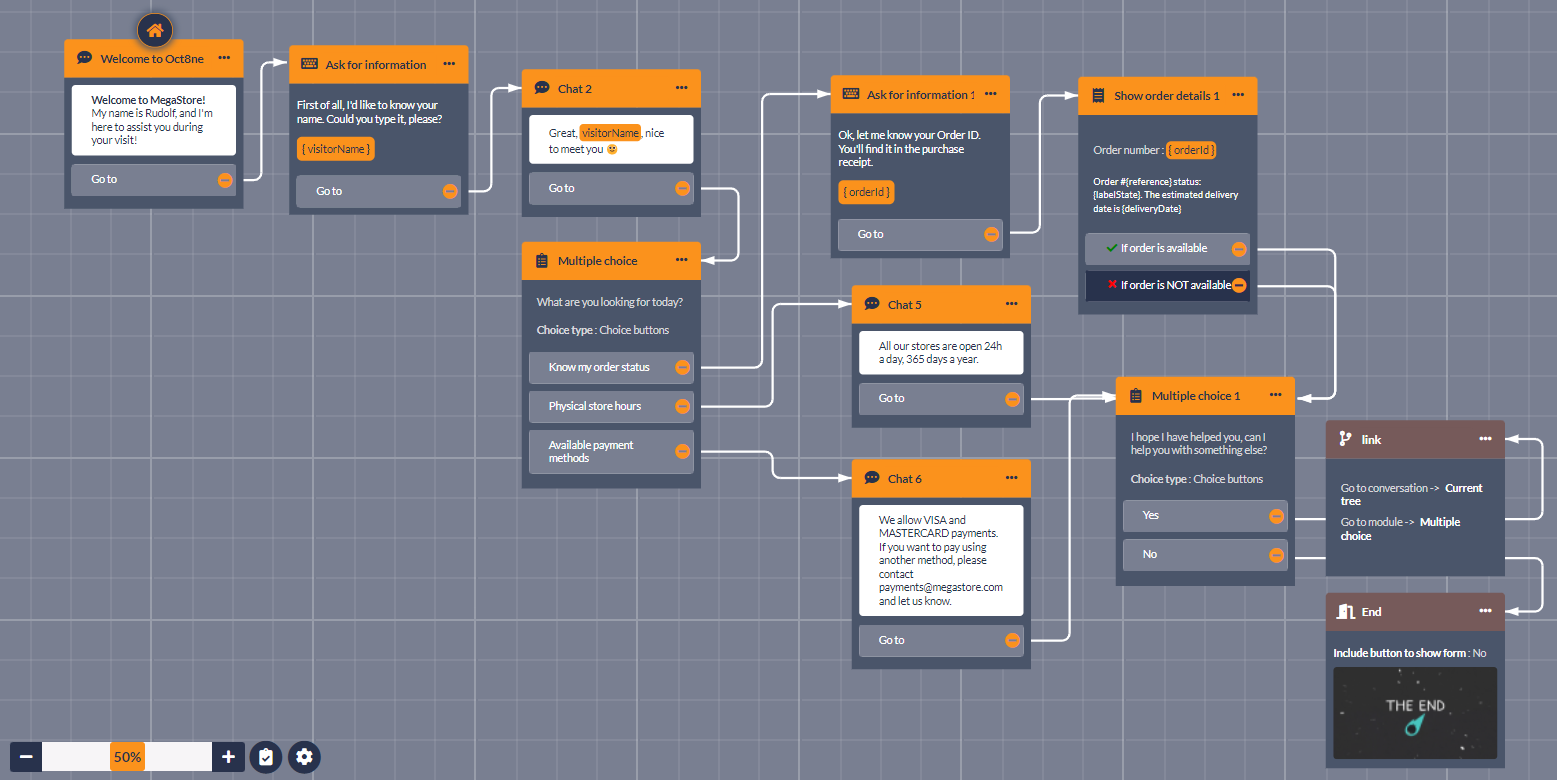Click the 'Yes' choice button
The width and height of the screenshot is (1557, 780).
[1195, 516]
